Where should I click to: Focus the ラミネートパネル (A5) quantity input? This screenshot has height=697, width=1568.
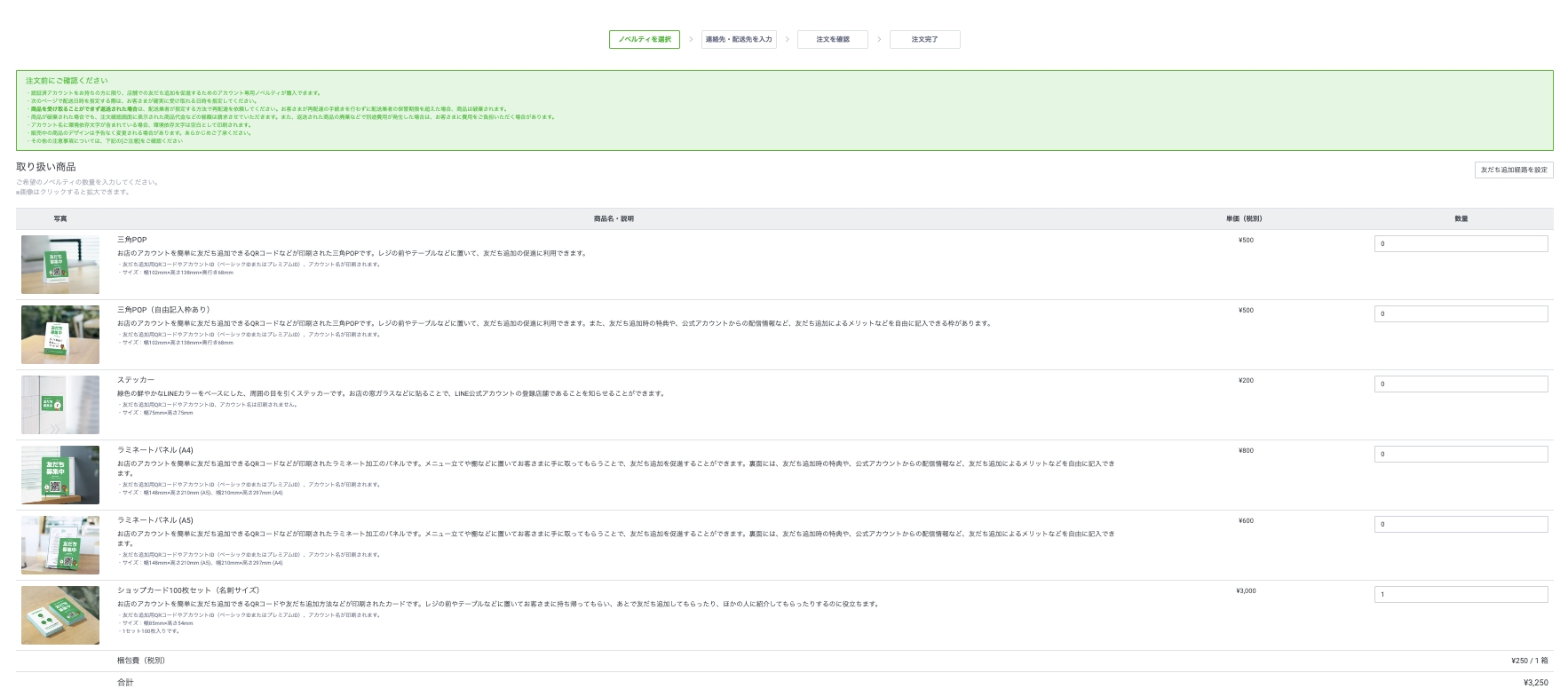coord(1461,524)
